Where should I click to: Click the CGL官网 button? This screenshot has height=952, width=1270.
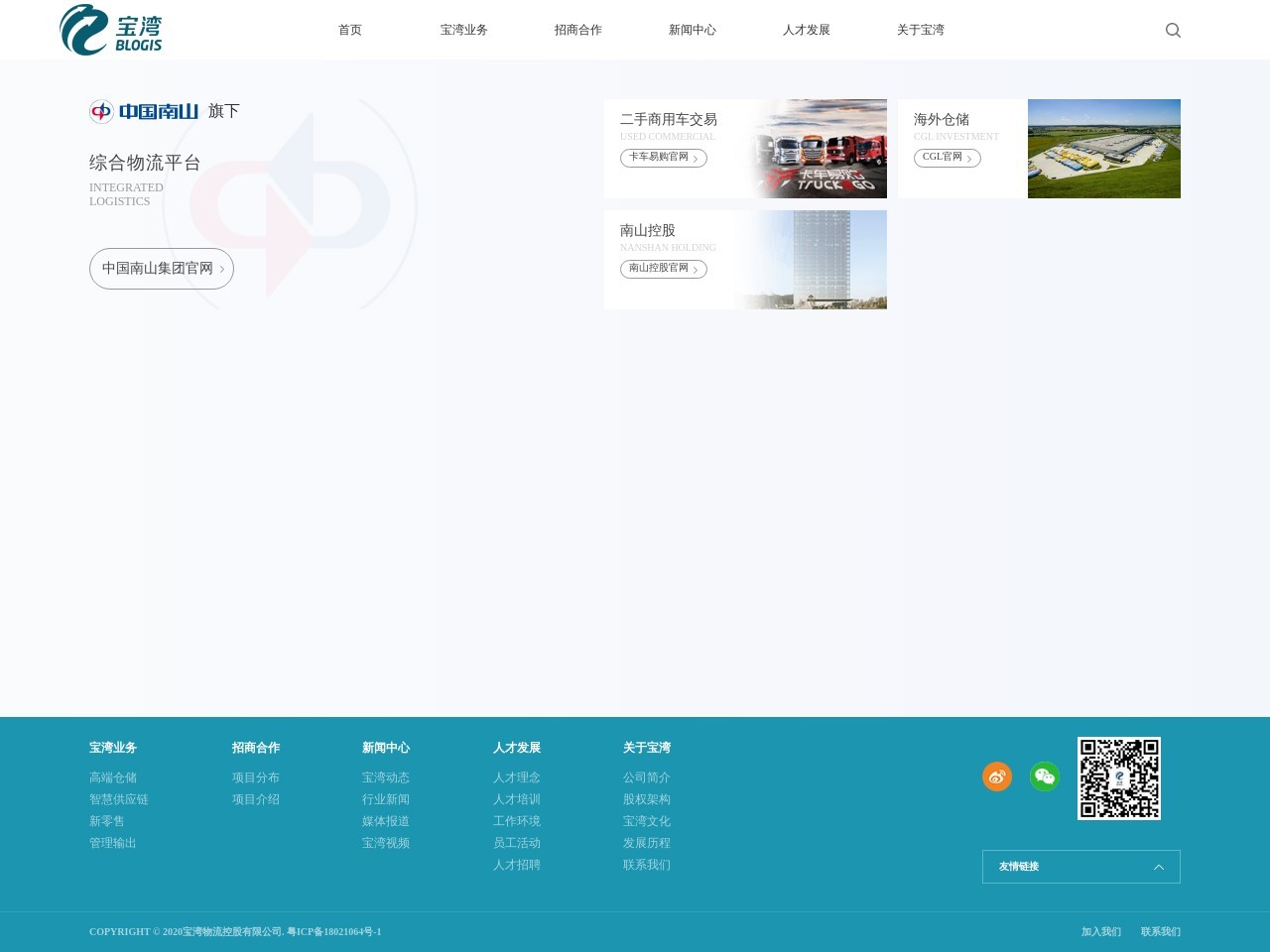point(948,158)
